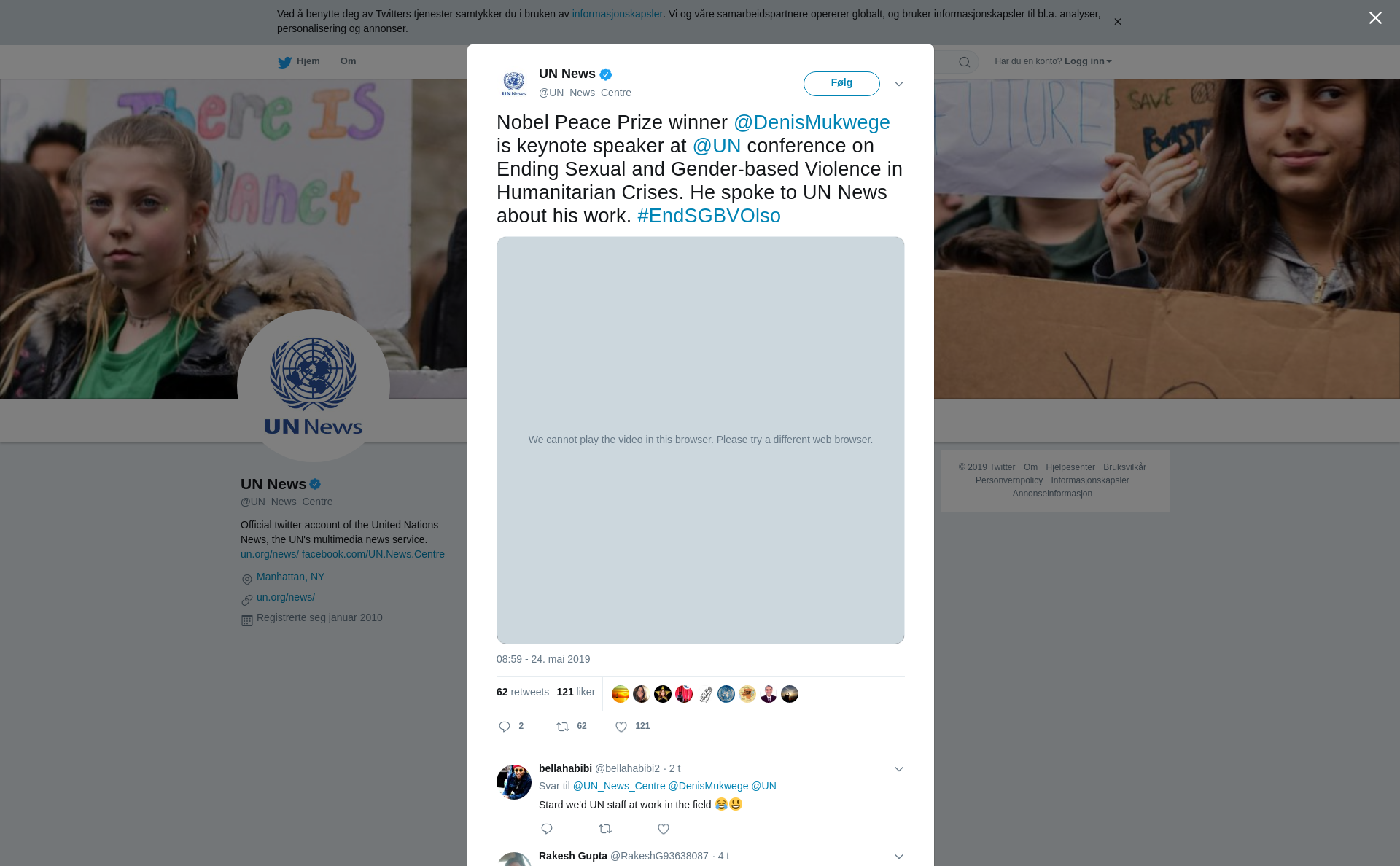Viewport: 1400px width, 866px height.
Task: Open the @DenisMukwege mention link in the tweet
Action: pos(812,122)
